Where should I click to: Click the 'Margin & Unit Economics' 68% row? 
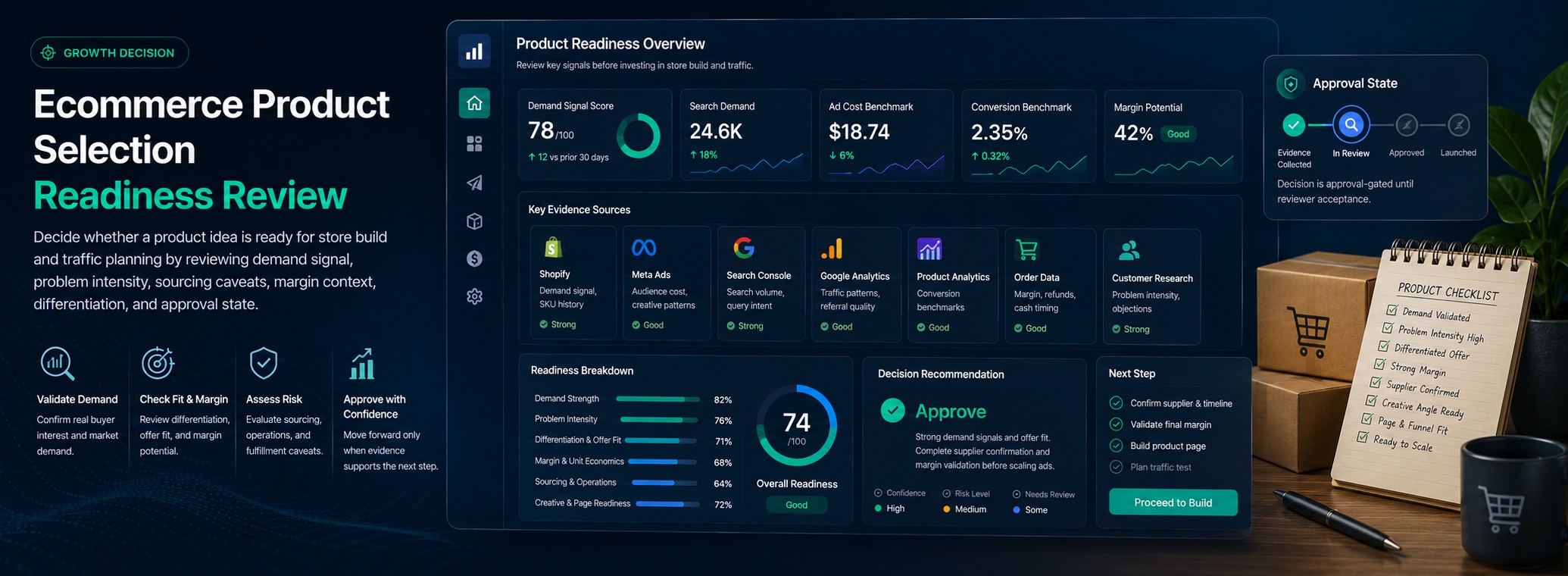click(x=633, y=462)
